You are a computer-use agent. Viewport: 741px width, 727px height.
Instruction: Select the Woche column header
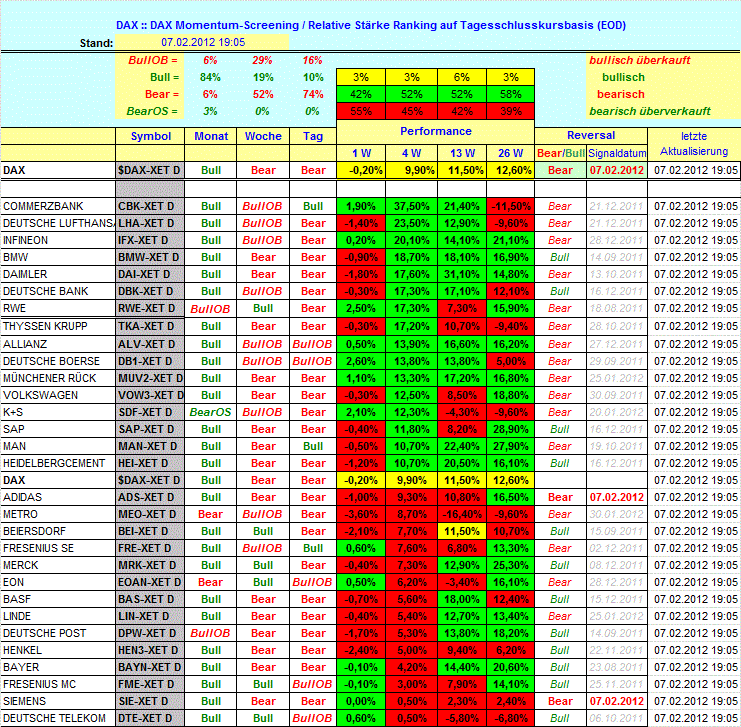click(262, 136)
